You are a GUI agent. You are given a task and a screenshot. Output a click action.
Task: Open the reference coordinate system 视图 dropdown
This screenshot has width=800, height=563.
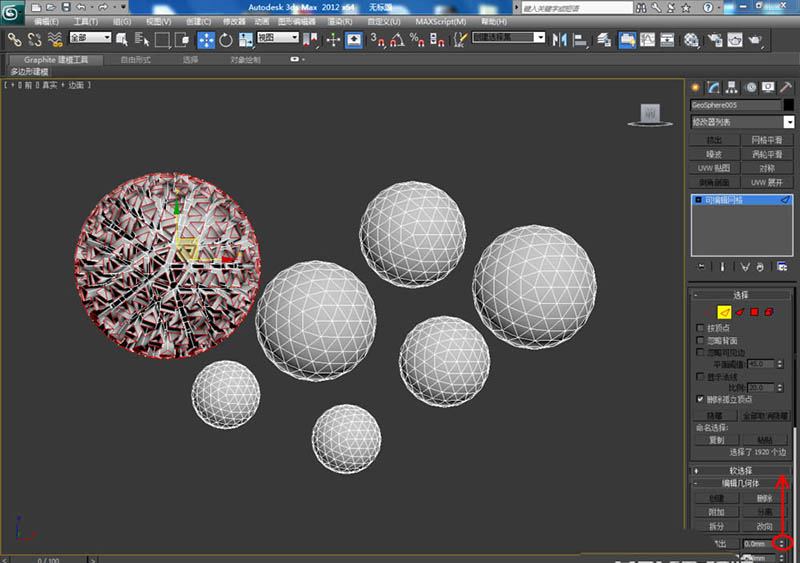point(278,37)
